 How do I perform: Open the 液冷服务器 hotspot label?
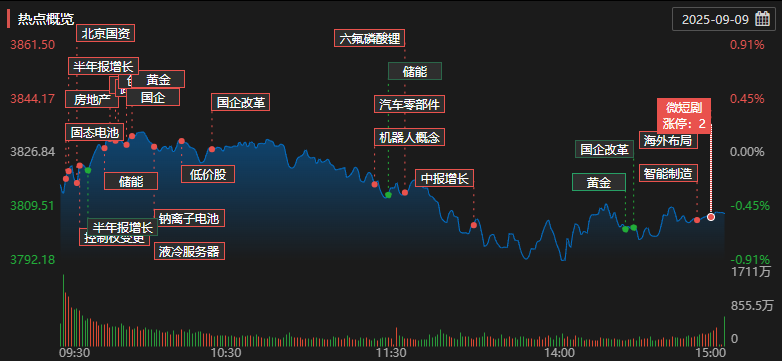click(x=189, y=251)
